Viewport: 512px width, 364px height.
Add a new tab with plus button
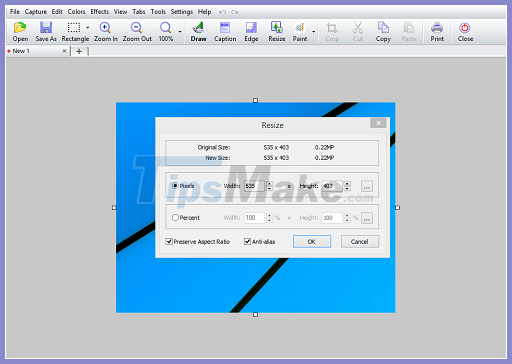(79, 51)
